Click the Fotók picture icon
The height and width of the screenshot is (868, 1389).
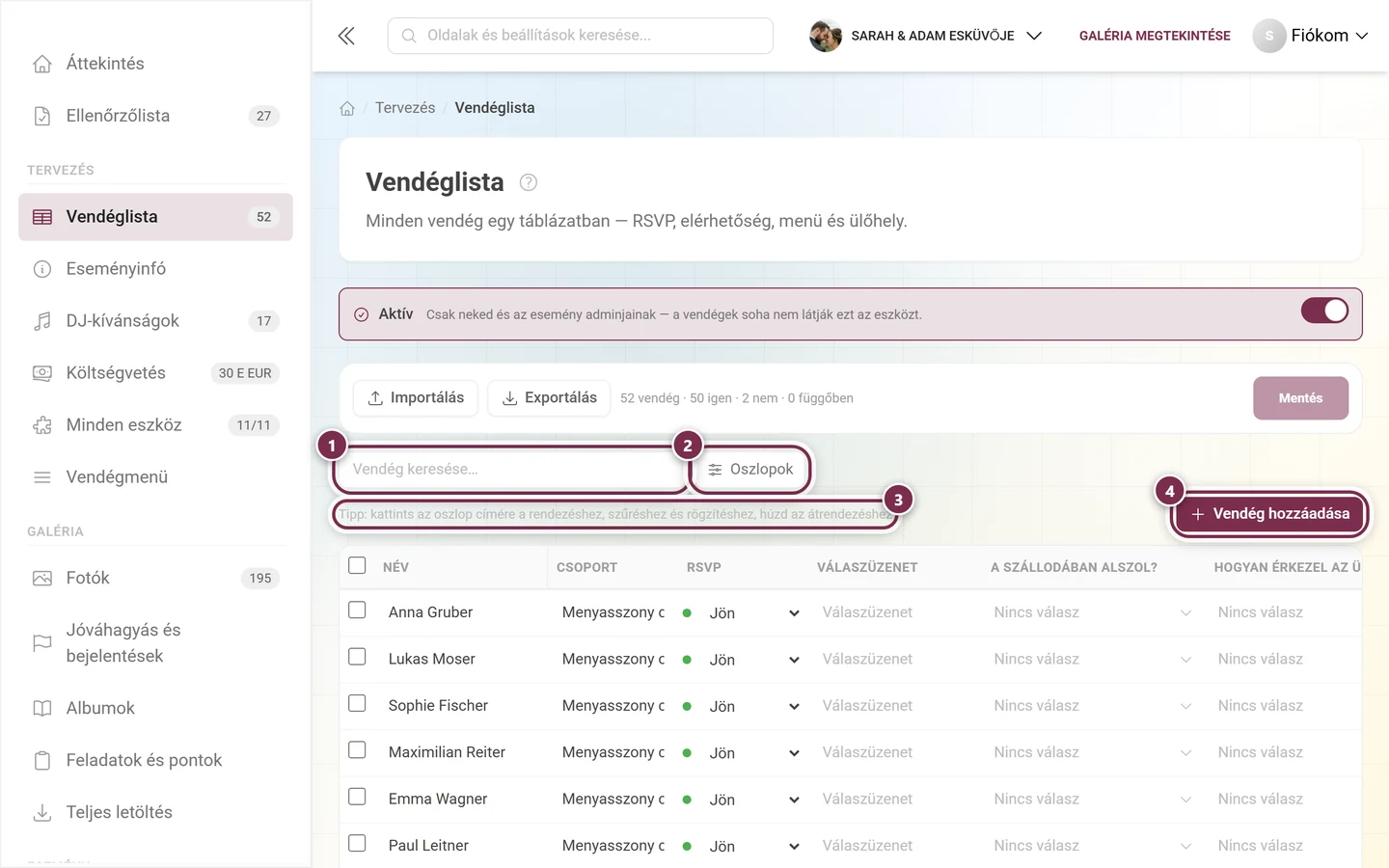pyautogui.click(x=42, y=579)
